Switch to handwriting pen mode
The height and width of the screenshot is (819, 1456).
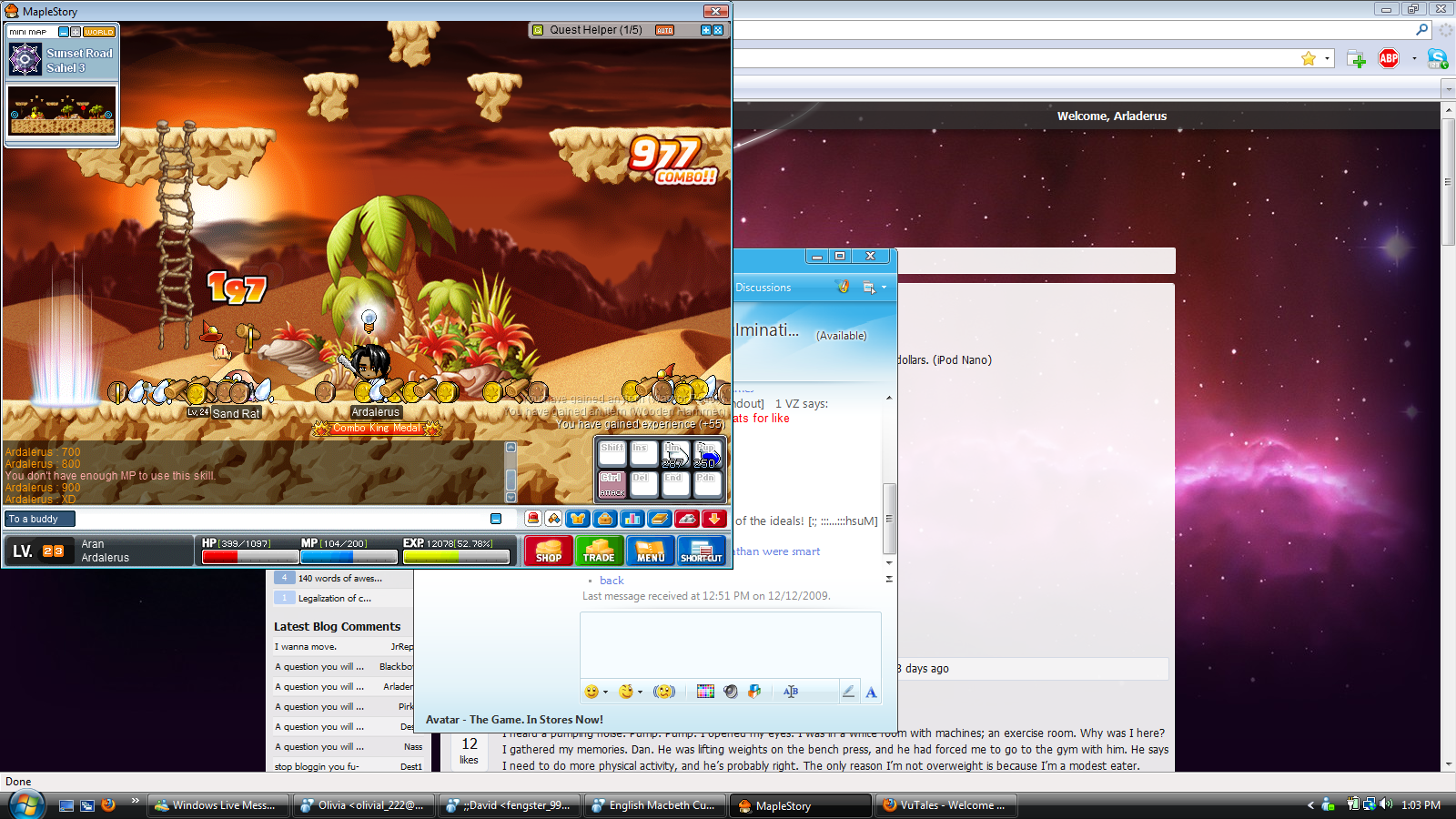848,692
